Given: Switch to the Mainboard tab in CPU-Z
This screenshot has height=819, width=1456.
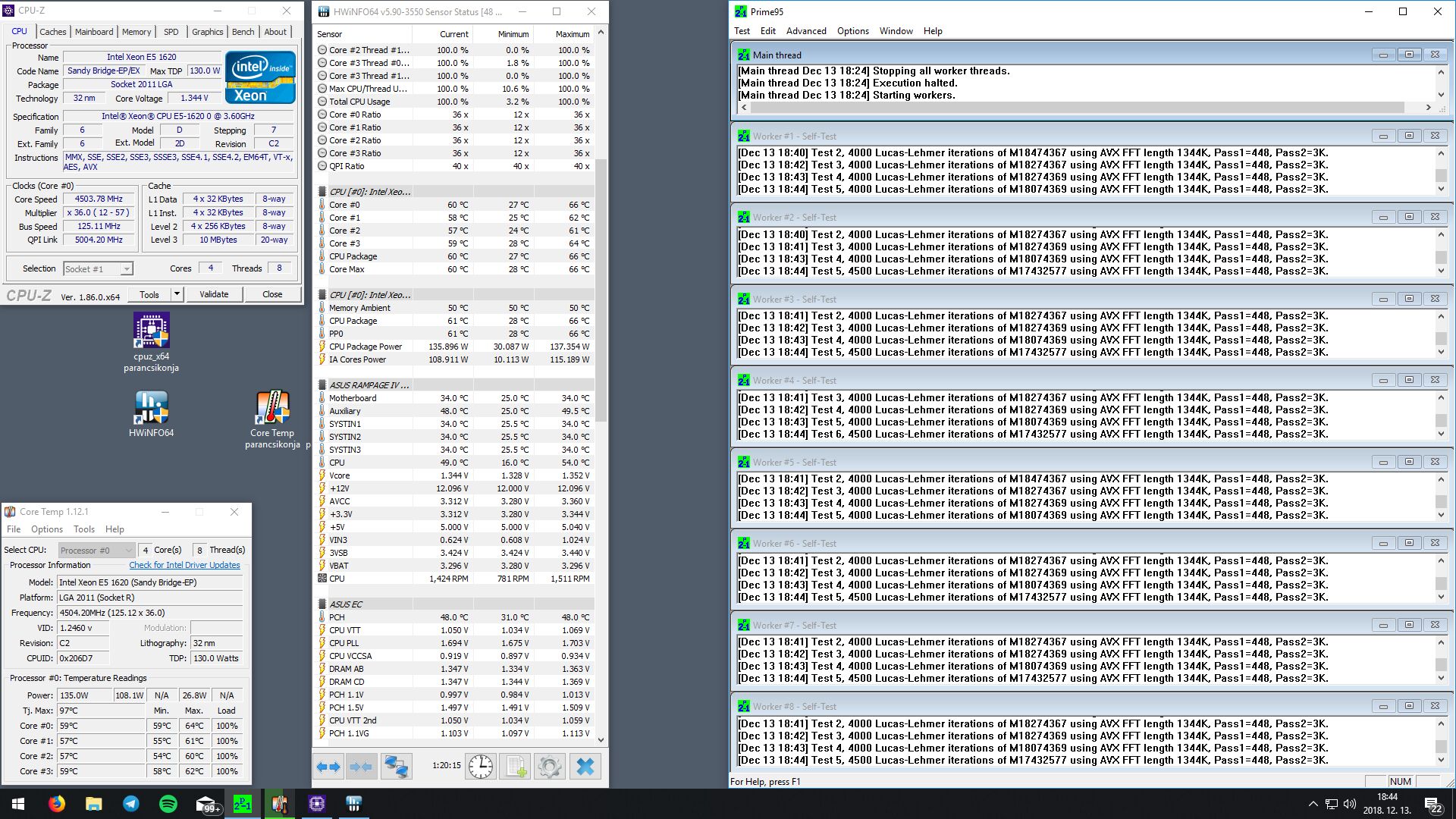Looking at the screenshot, I should (94, 32).
